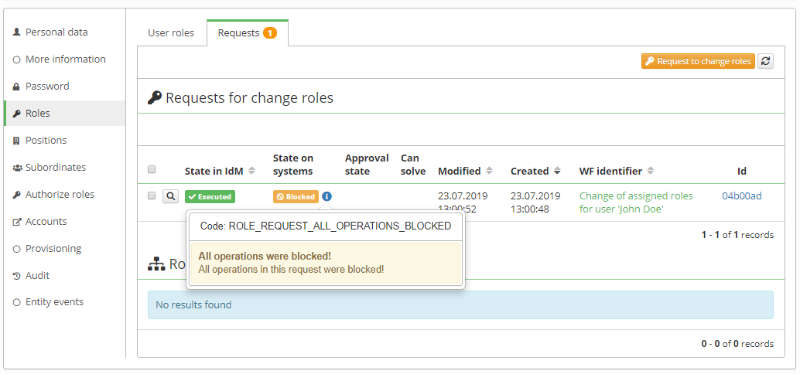The image size is (800, 374).
Task: Click the Modified date 23.07.2019 13:00:52
Action: click(463, 203)
